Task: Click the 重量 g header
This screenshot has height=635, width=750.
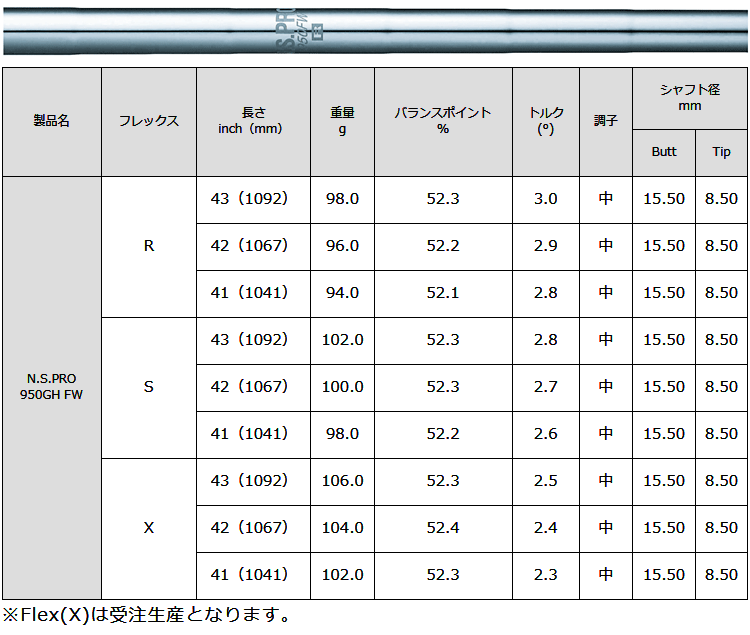Action: tap(342, 121)
